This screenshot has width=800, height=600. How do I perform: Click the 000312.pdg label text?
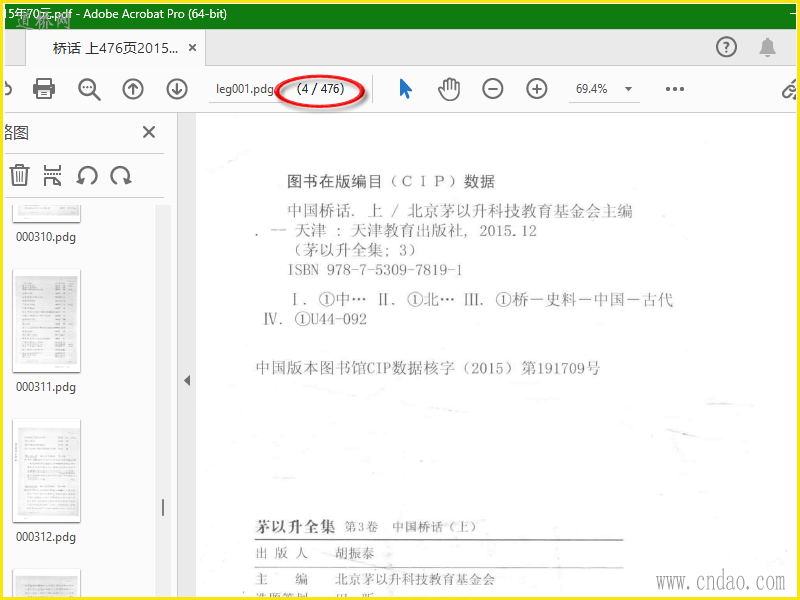[46, 537]
